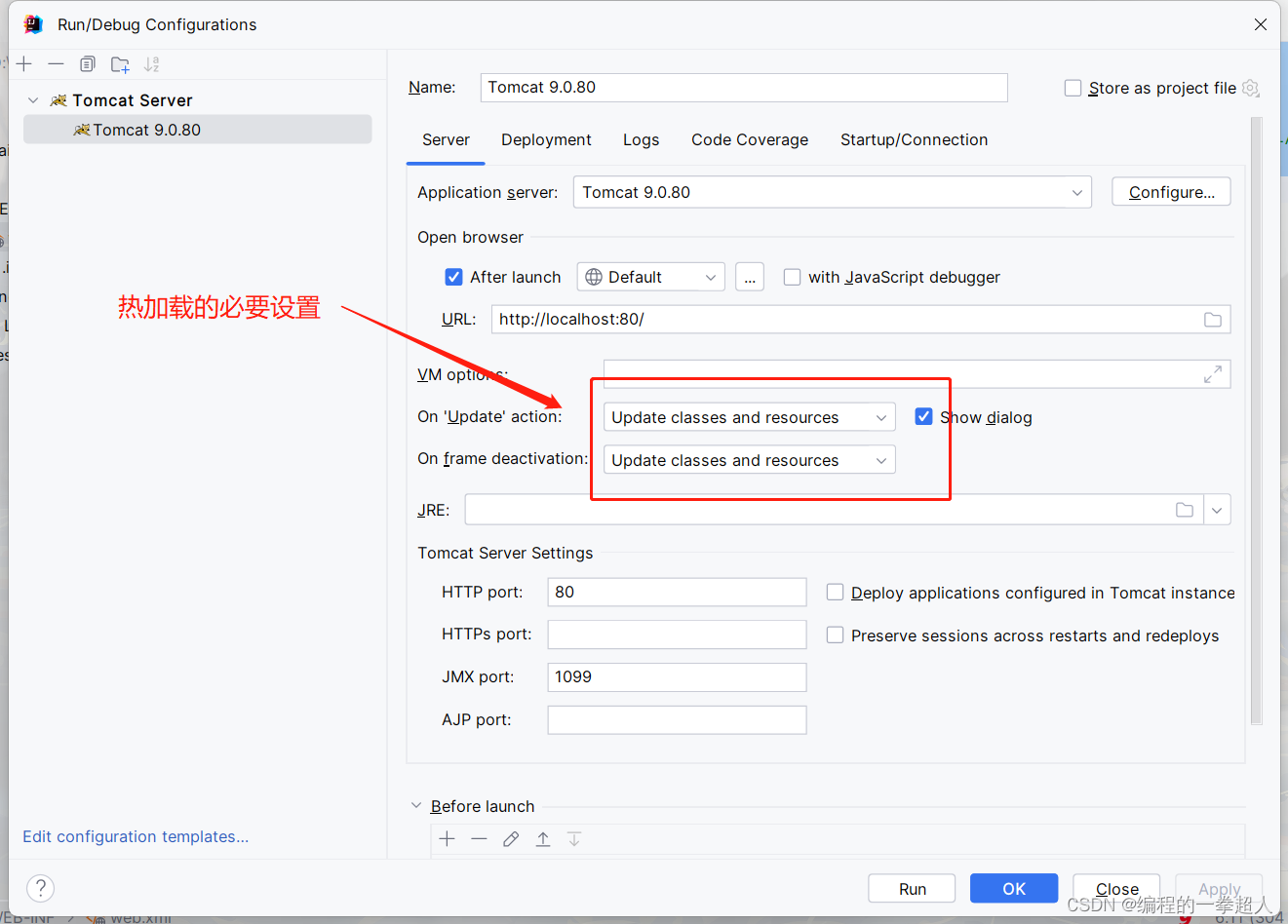The width and height of the screenshot is (1288, 924).
Task: Click IntelliJ logo in dialog title bar
Action: pos(33,24)
